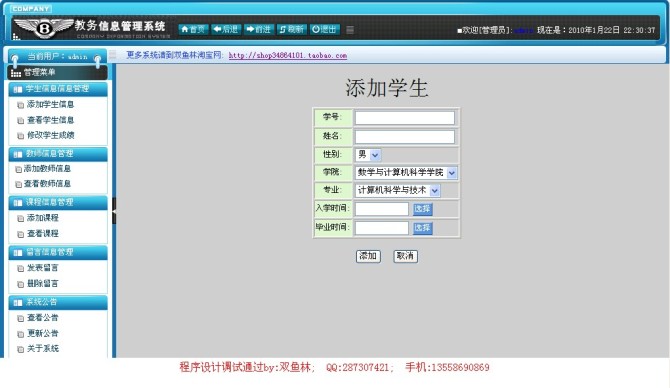Go back with the 后退 button
This screenshot has height=388, width=670.
pos(226,29)
